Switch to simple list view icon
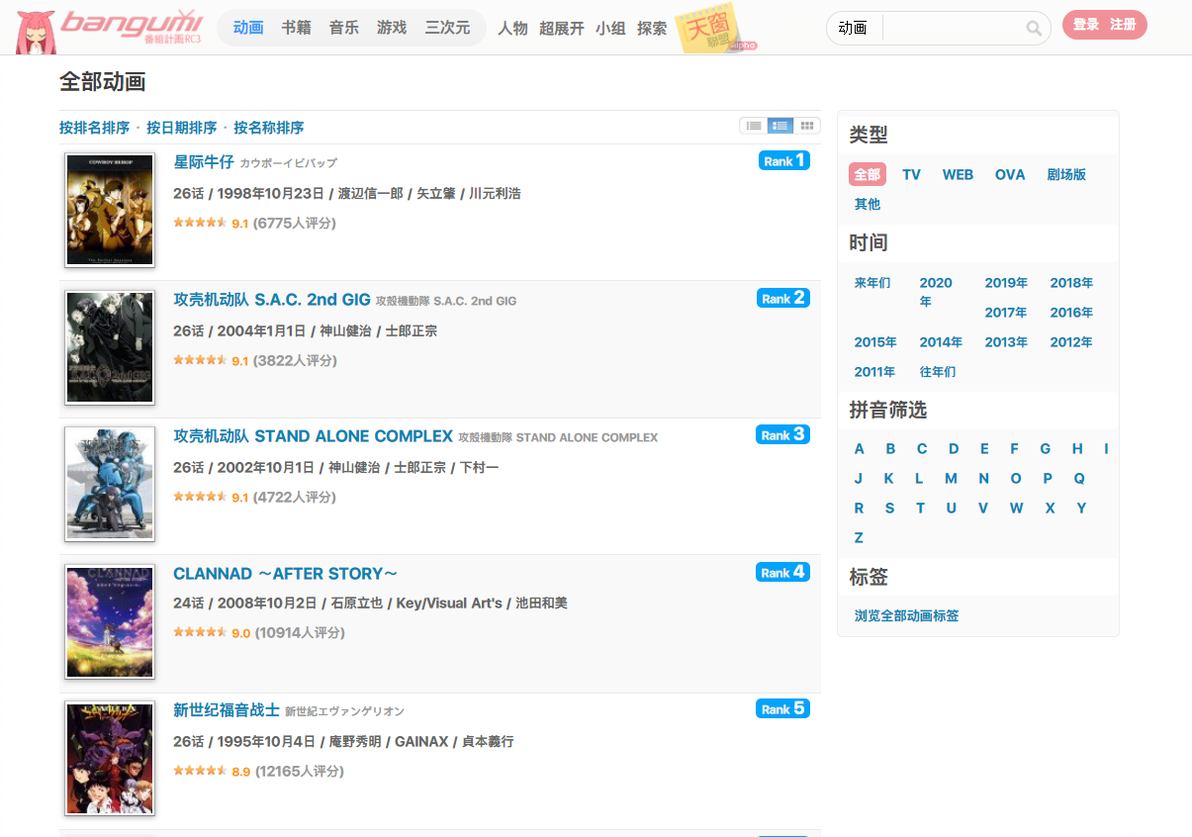Screen dimensions: 1192x837 tap(753, 125)
